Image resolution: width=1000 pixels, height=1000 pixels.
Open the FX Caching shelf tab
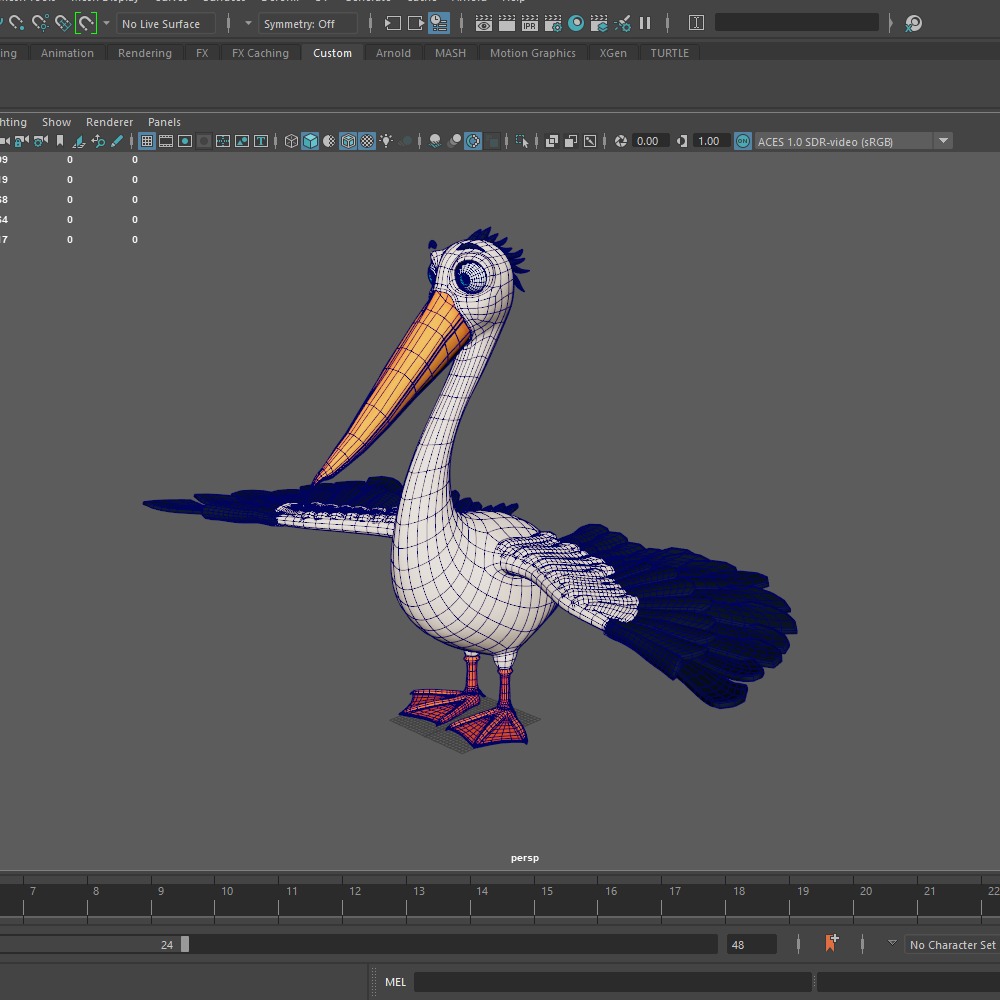[x=260, y=53]
